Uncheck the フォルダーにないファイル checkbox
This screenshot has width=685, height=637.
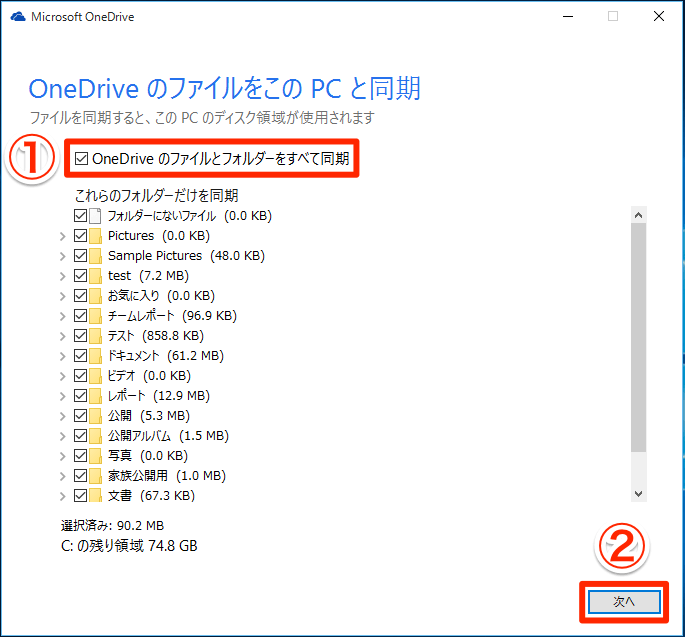pos(80,215)
